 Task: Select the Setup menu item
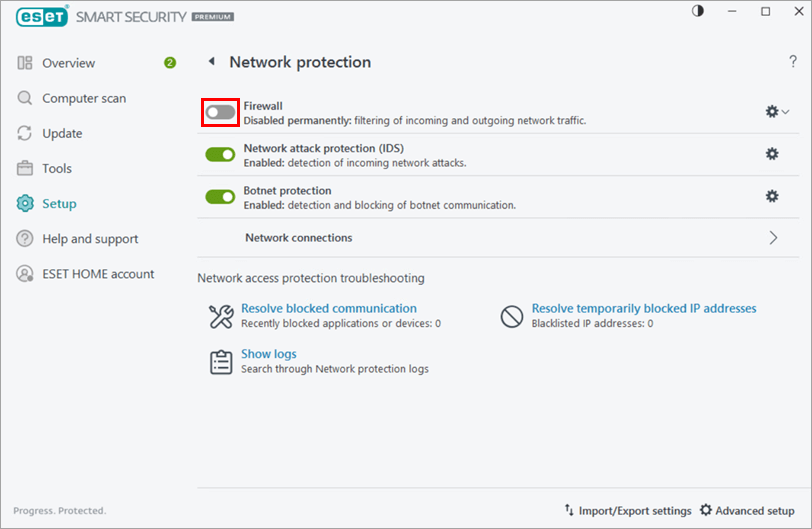click(x=59, y=204)
